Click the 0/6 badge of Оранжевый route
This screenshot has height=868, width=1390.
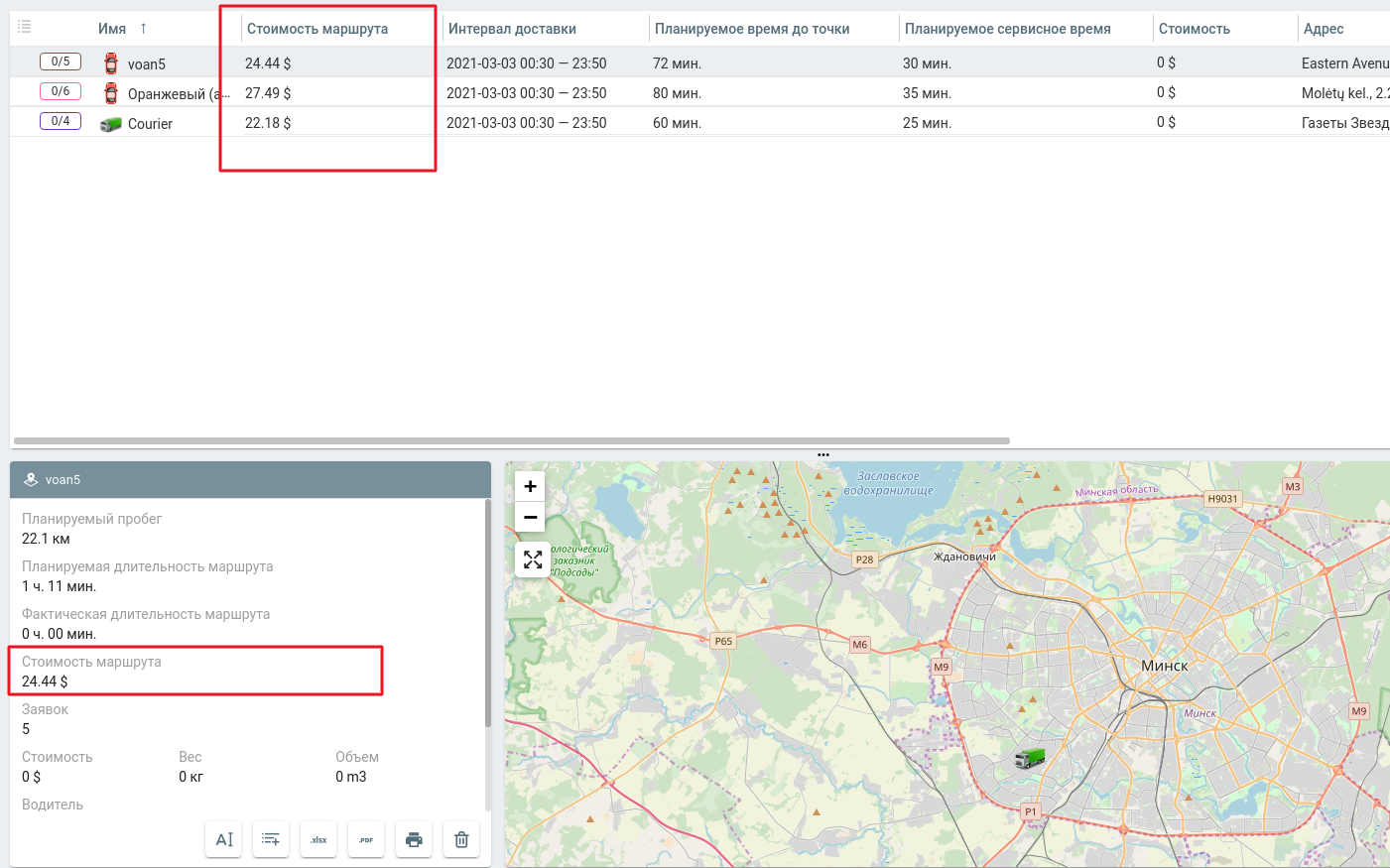[61, 91]
